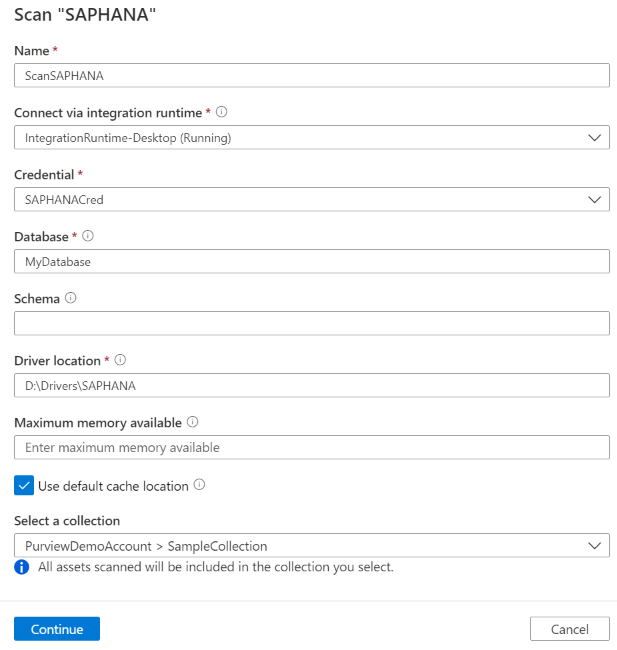
Task: Click the Maximum memory available input
Action: click(311, 447)
